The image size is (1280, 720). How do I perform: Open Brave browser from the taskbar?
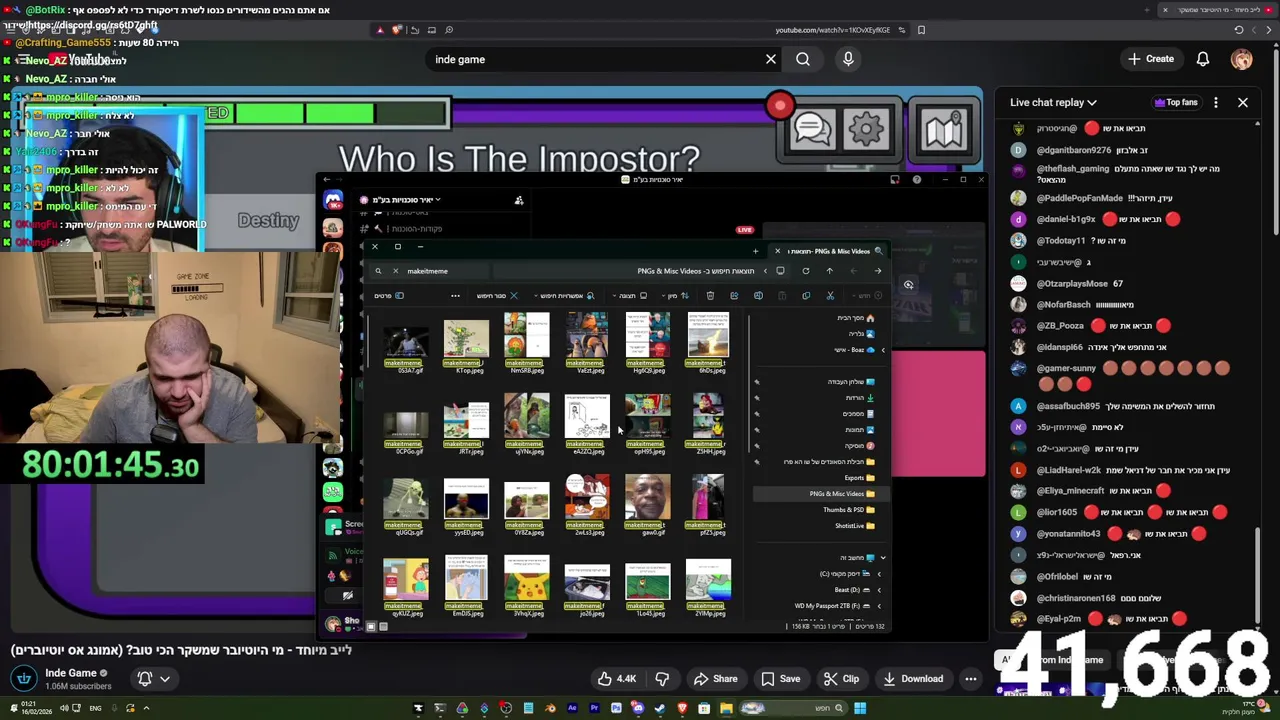[682, 708]
